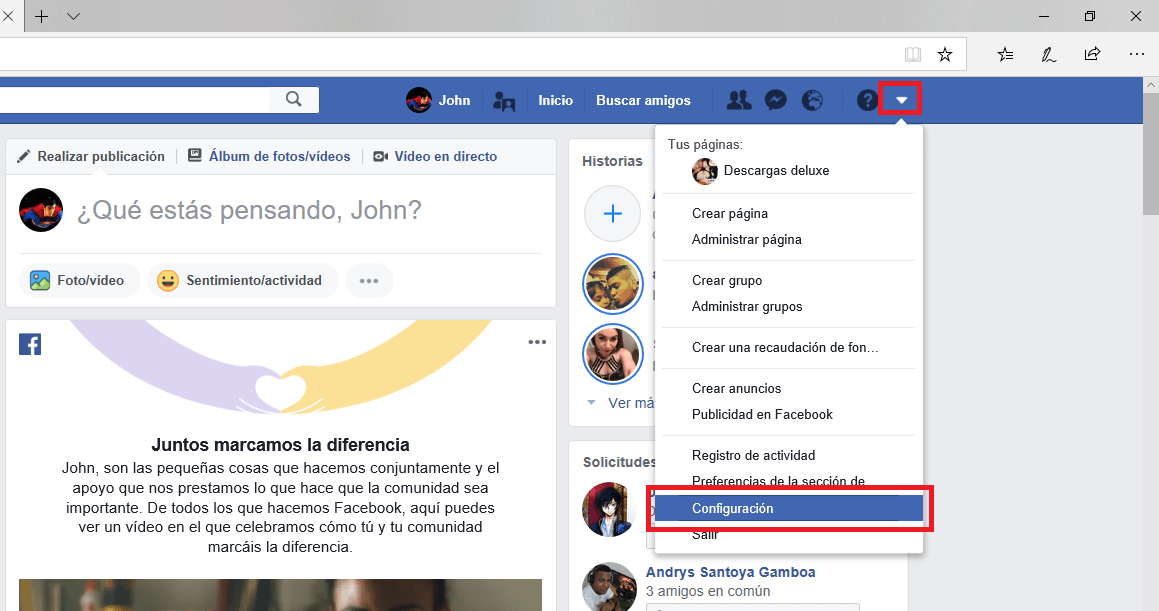This screenshot has height=611, width=1159.
Task: Open friend requests icon
Action: tap(739, 100)
